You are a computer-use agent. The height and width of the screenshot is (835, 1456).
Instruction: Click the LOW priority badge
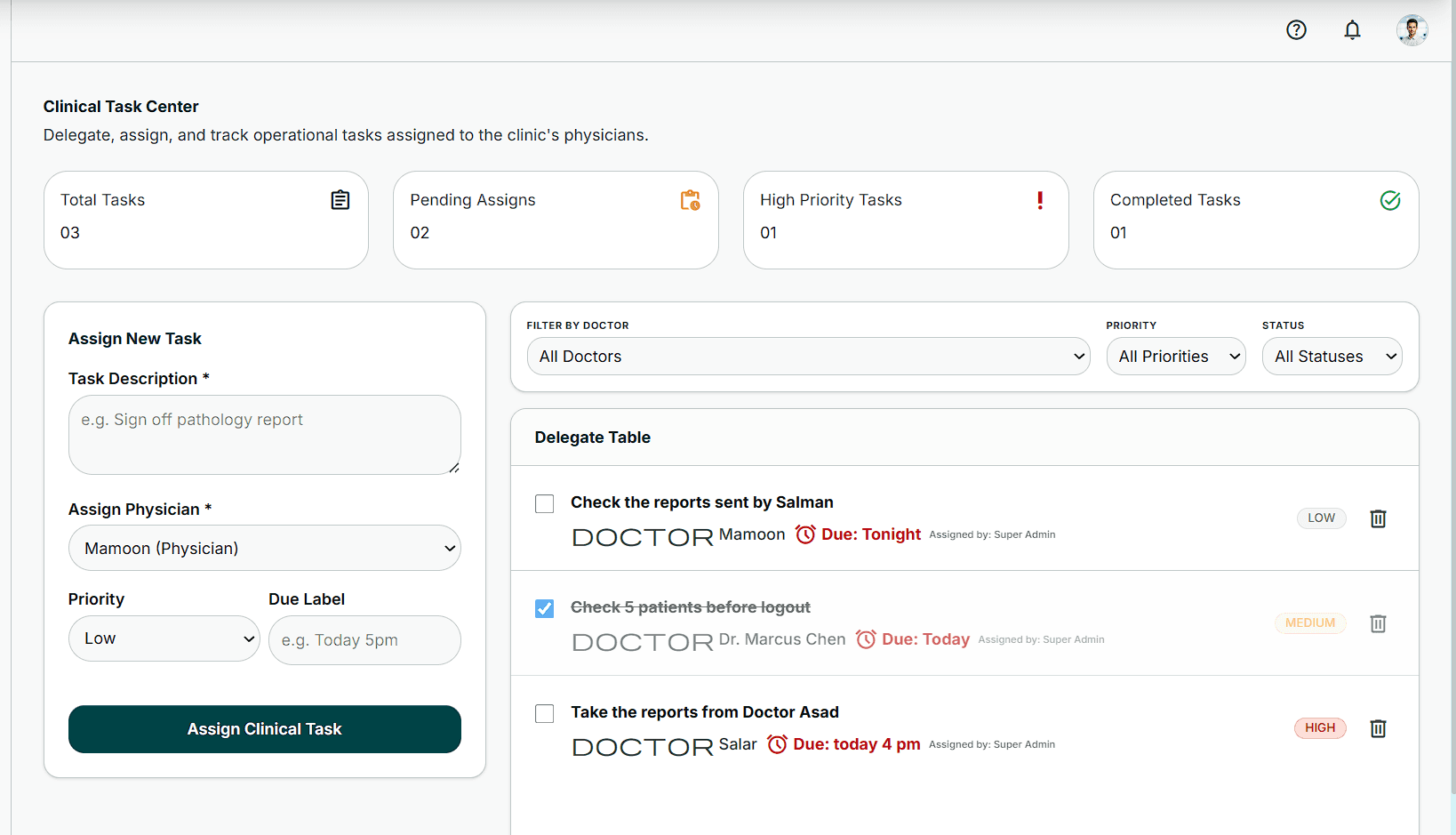click(1322, 518)
